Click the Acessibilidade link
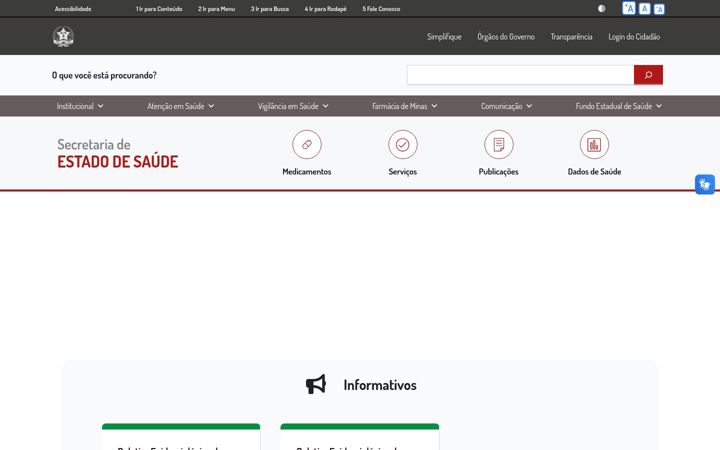 [x=73, y=9]
